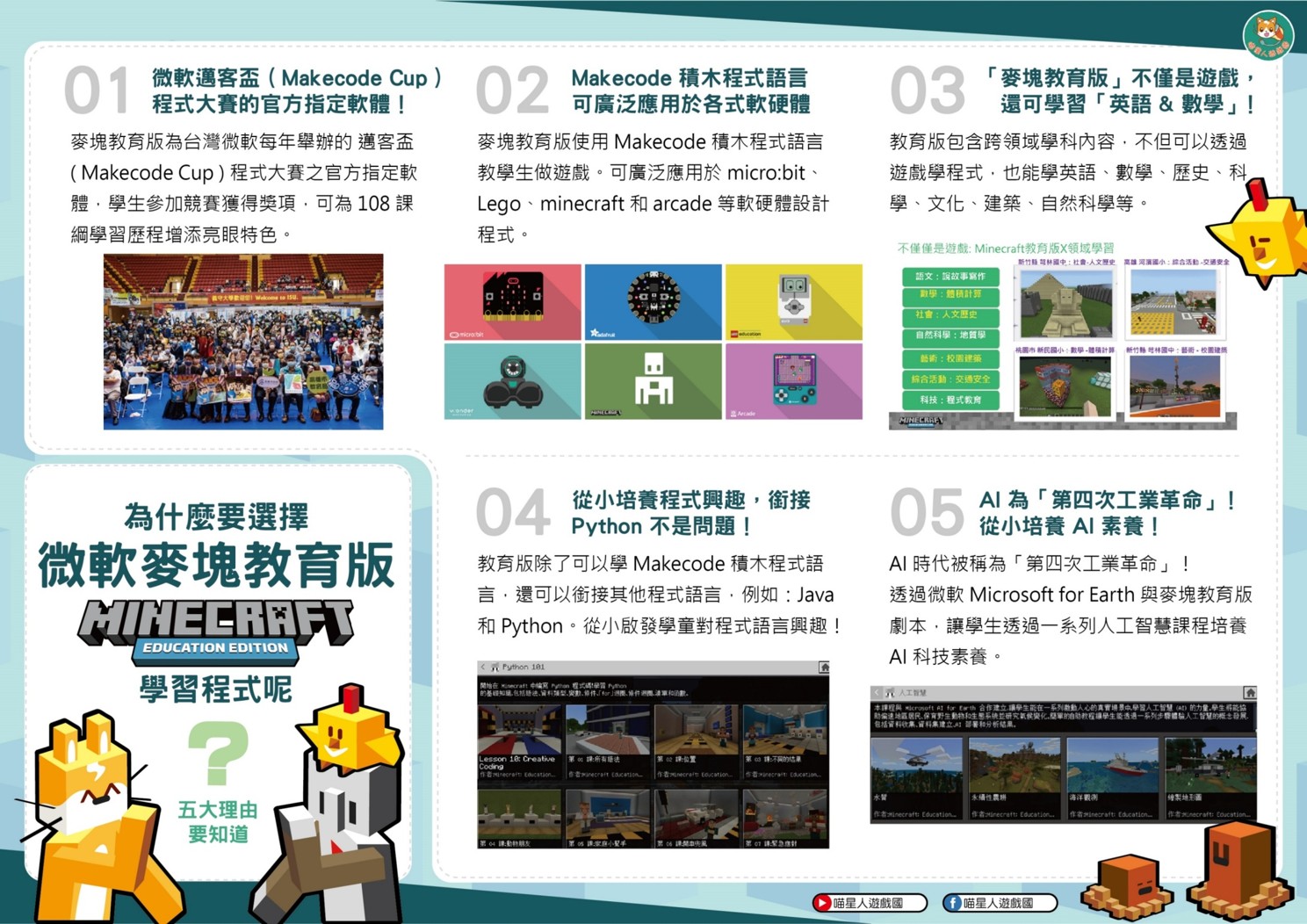Click the smaller orange block creature
1307x924 pixels.
point(1127,888)
